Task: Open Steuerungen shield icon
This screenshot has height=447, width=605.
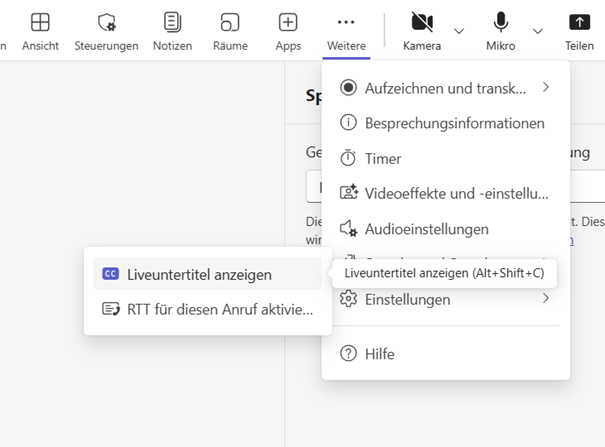Action: point(106,22)
